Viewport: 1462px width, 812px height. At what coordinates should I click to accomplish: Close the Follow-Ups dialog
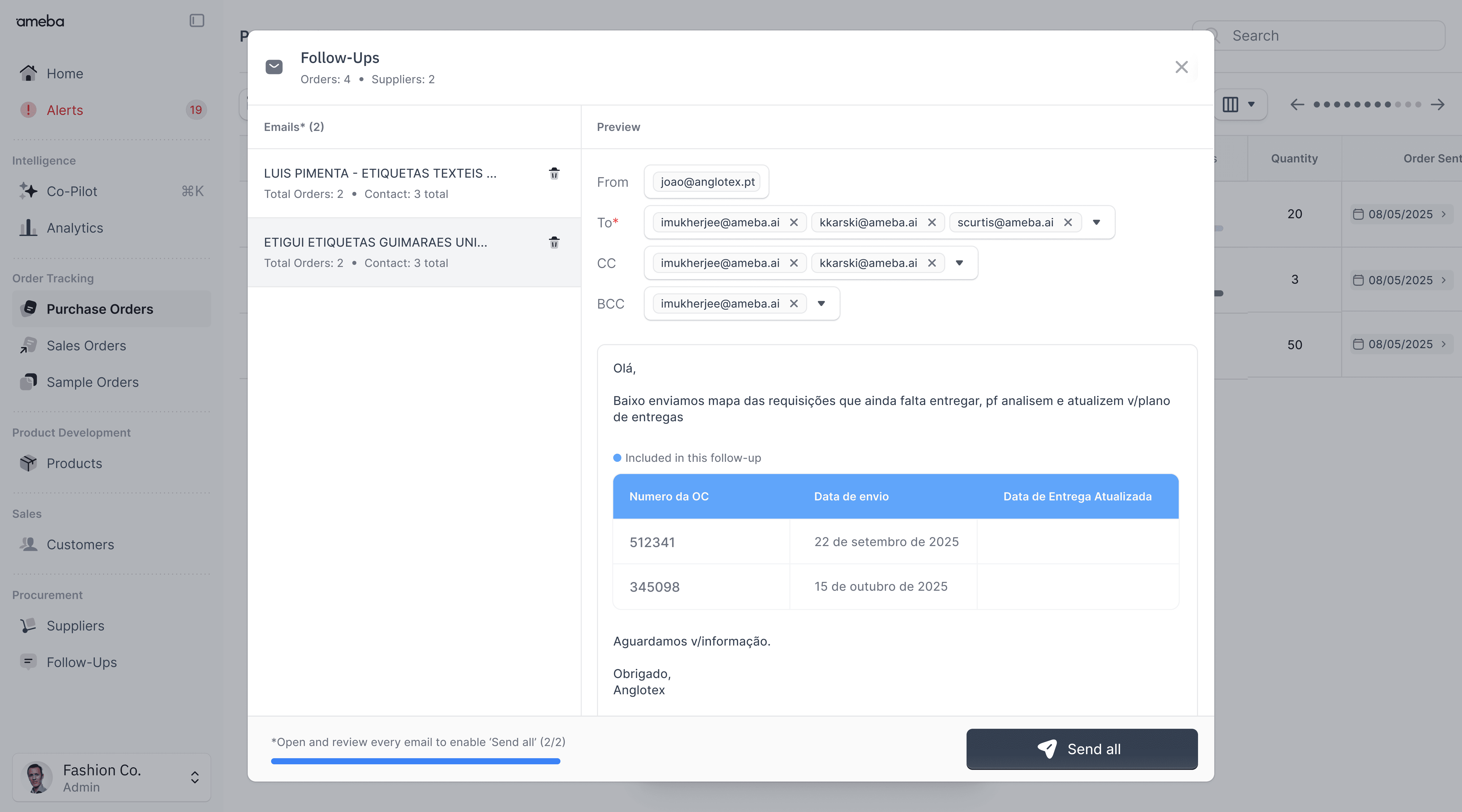click(1181, 67)
